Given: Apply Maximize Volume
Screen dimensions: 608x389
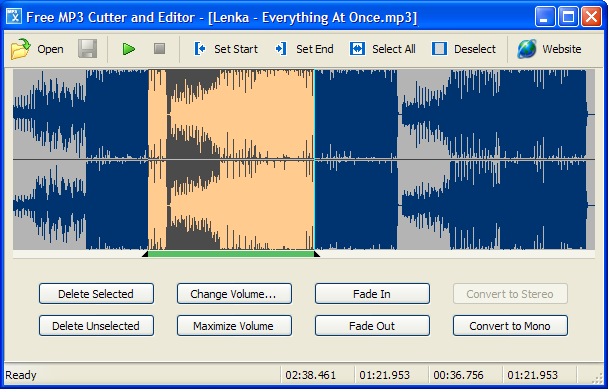Looking at the screenshot, I should (x=234, y=325).
